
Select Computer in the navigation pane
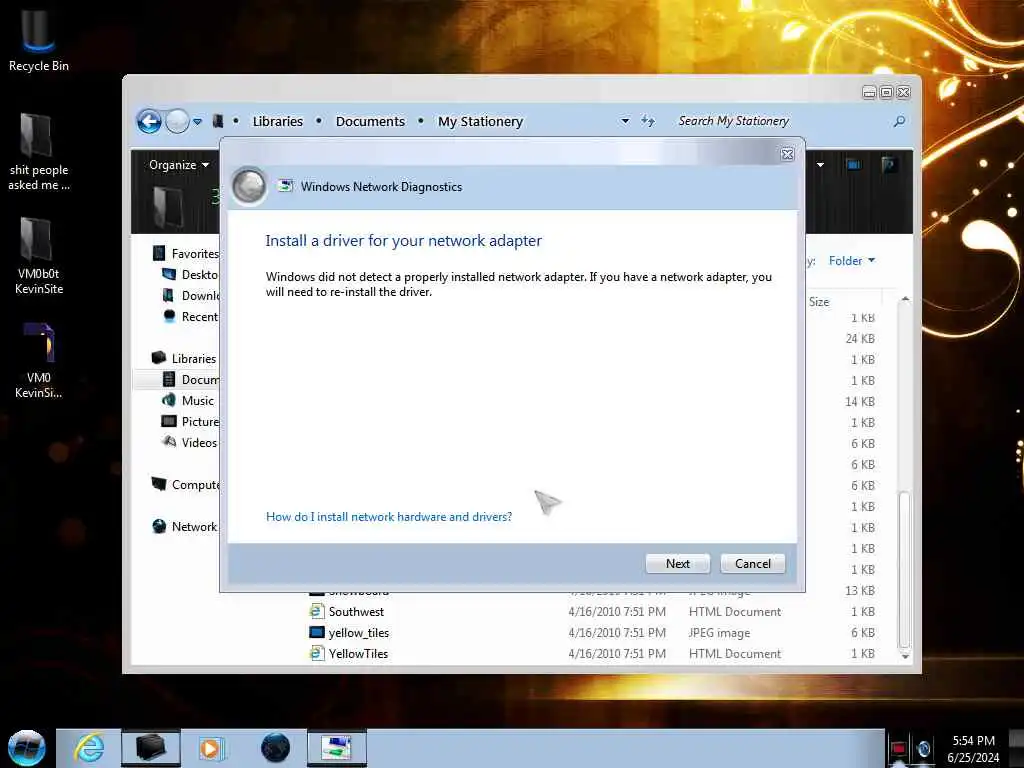(185, 485)
